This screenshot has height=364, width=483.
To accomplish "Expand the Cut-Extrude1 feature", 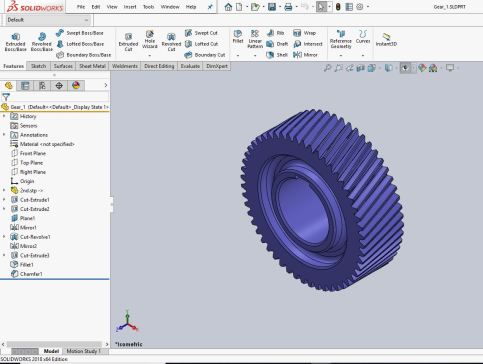I will point(4,200).
